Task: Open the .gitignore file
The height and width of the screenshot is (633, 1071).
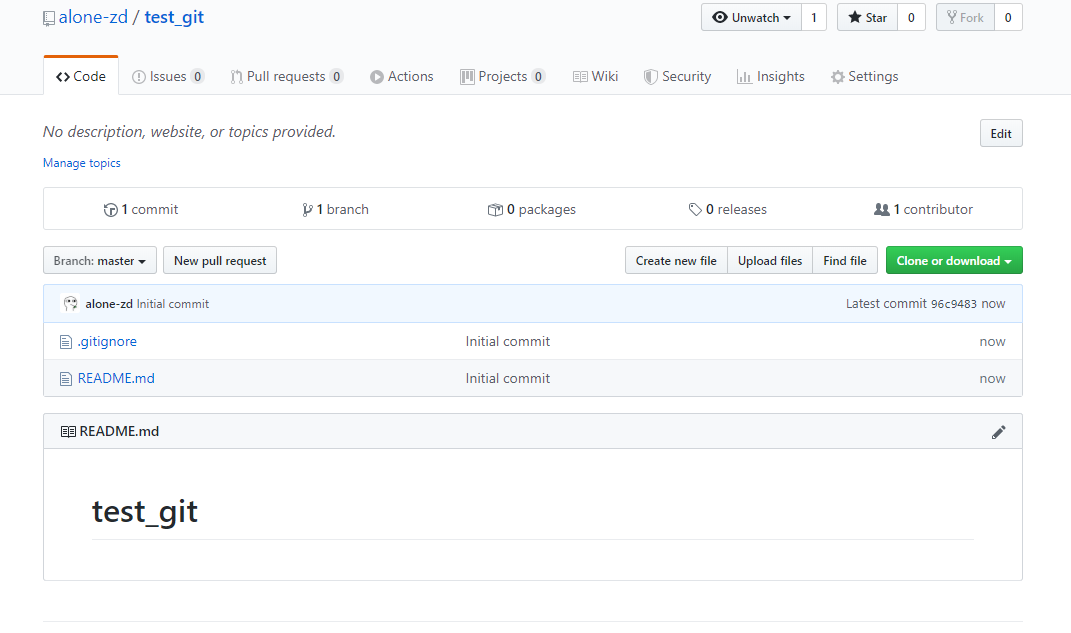Action: (107, 341)
